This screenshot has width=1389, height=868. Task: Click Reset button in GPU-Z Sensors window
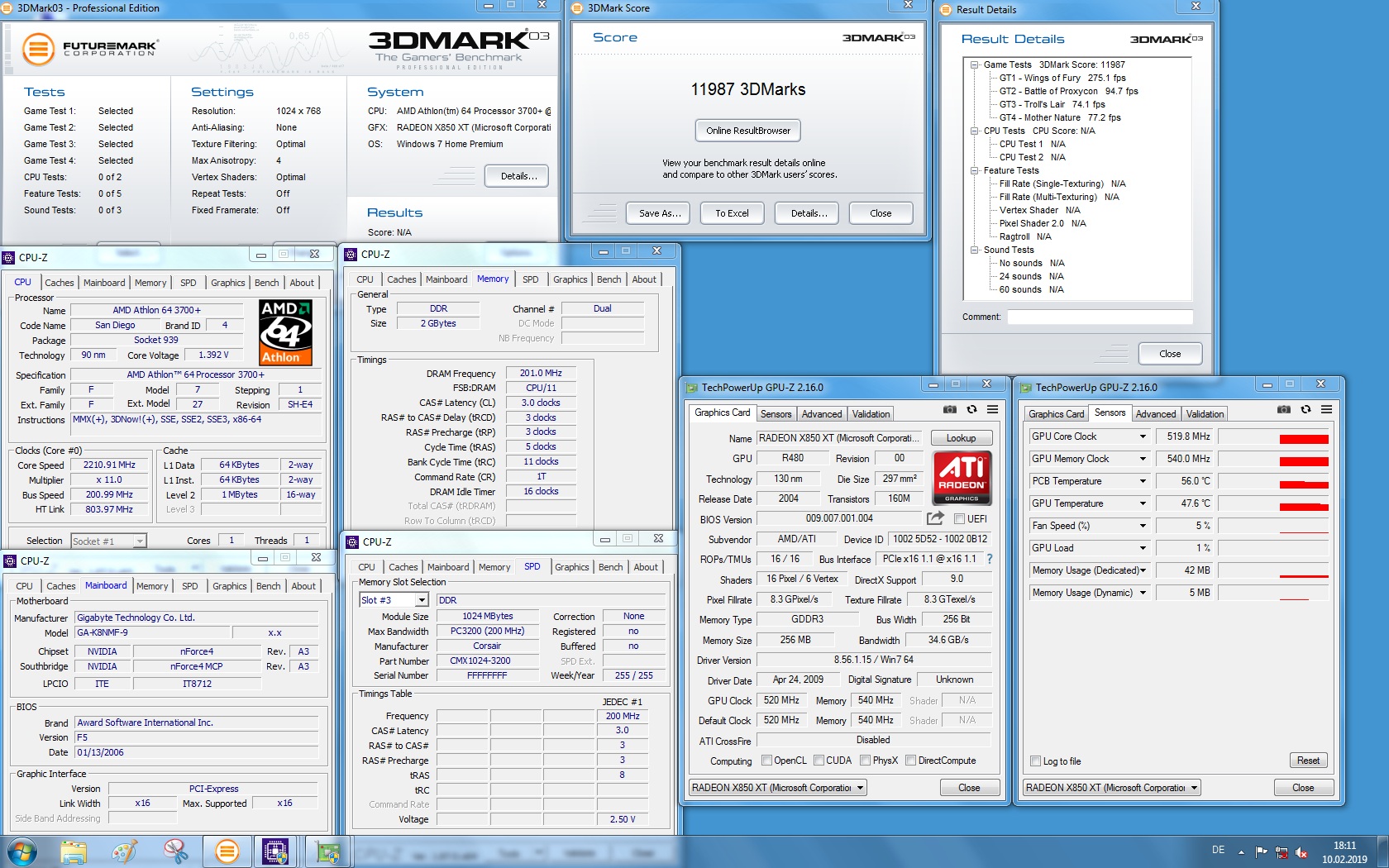click(x=1308, y=761)
